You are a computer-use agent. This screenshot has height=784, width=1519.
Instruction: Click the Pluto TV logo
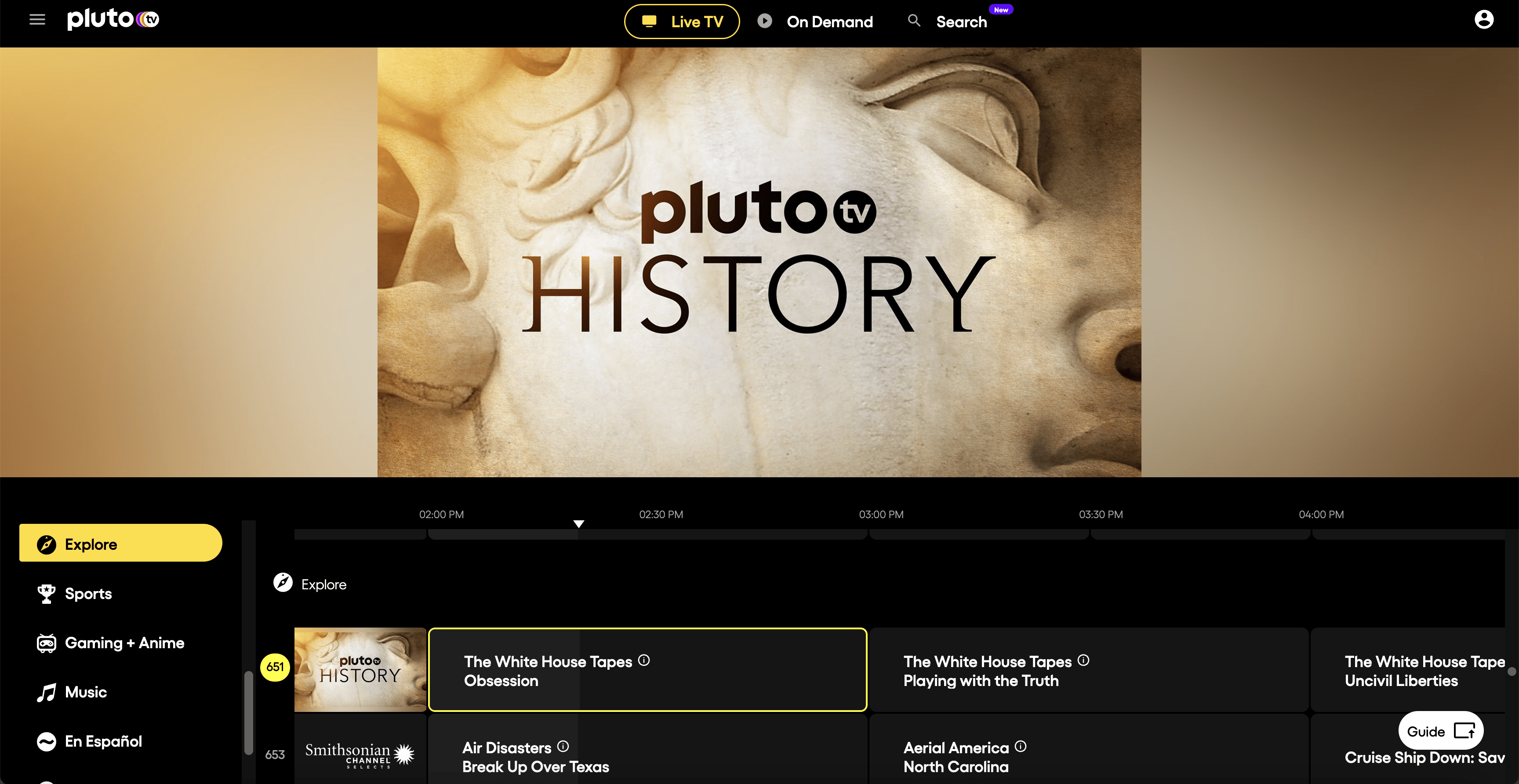pos(113,19)
